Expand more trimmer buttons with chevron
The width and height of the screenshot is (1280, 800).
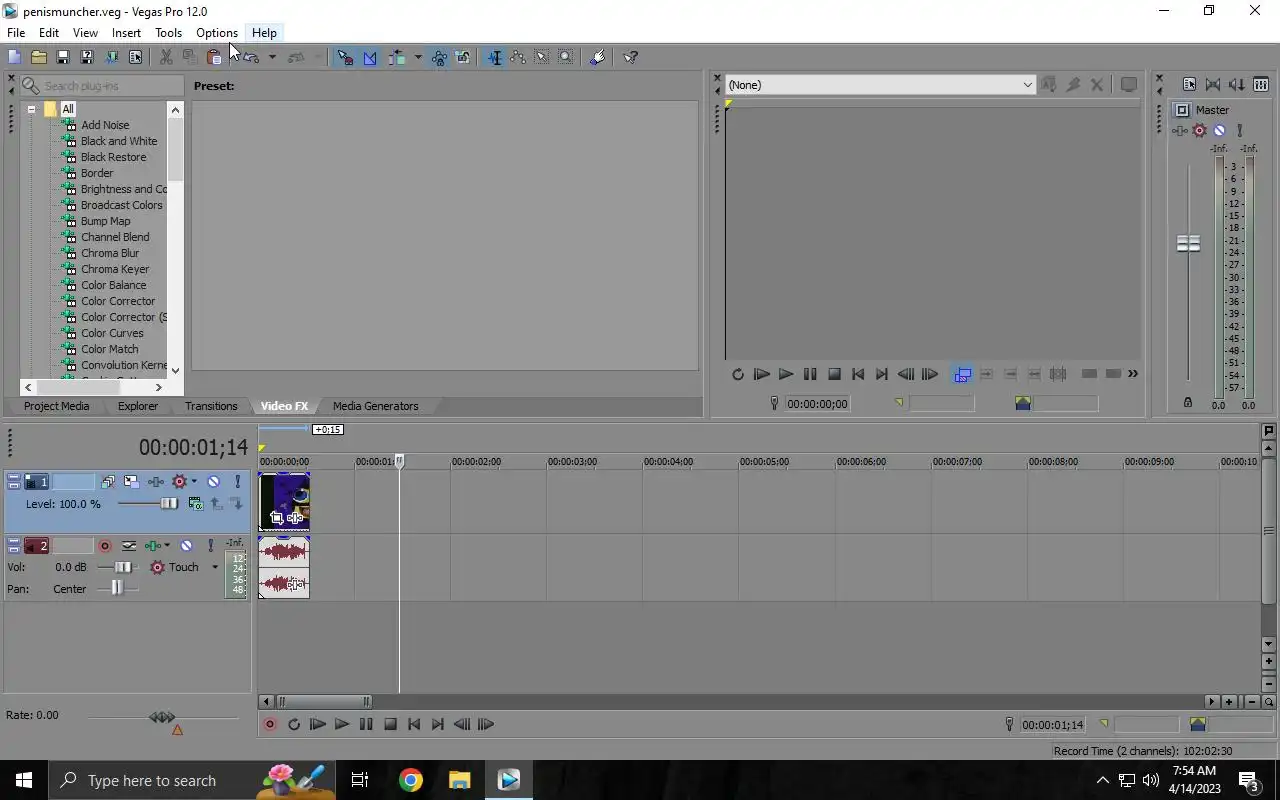(1132, 374)
